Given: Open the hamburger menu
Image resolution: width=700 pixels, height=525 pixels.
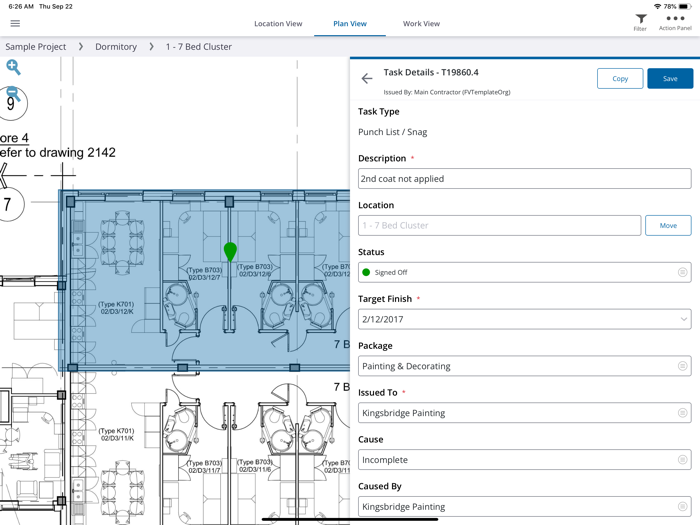Looking at the screenshot, I should 15,23.
